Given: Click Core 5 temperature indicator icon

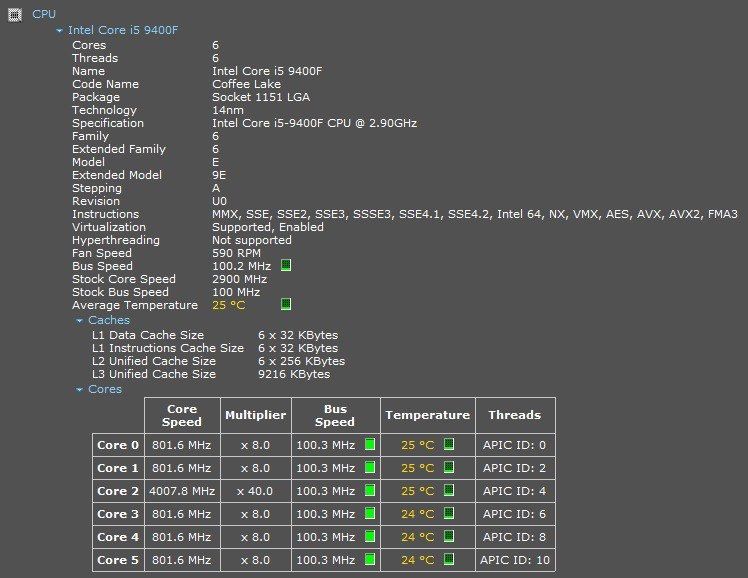Looking at the screenshot, I should (x=449, y=559).
